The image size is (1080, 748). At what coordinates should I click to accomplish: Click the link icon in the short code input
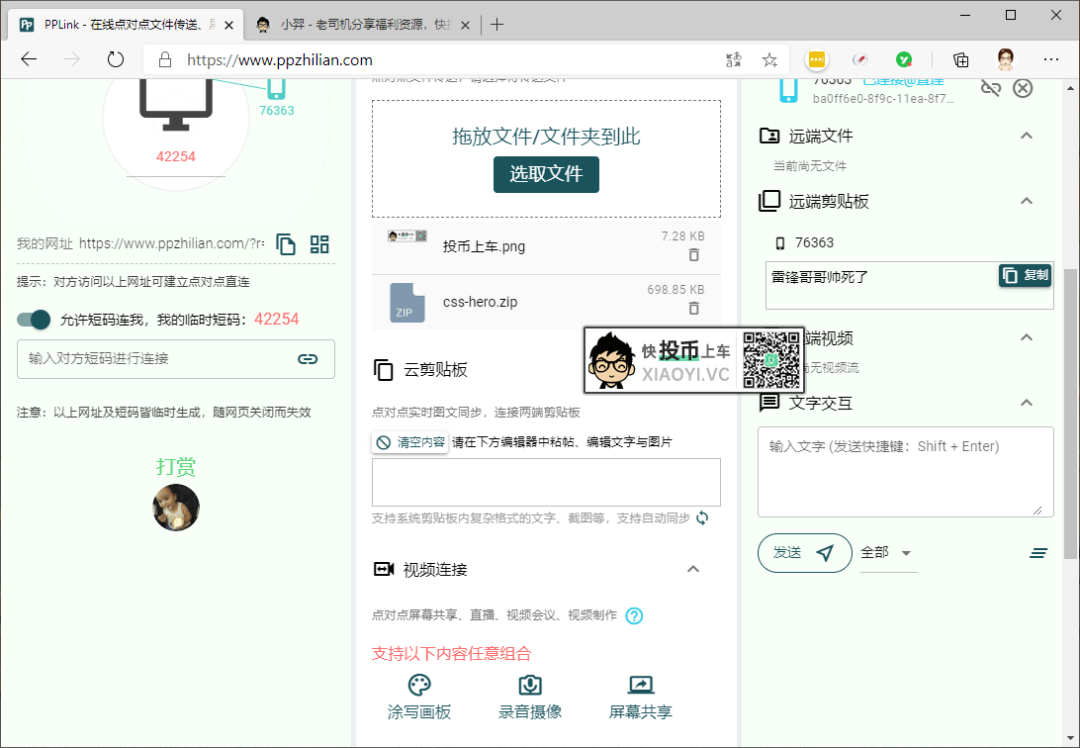coord(307,358)
